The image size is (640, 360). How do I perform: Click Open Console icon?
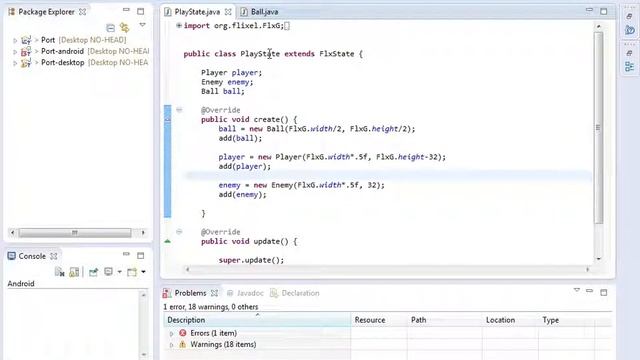coord(132,272)
